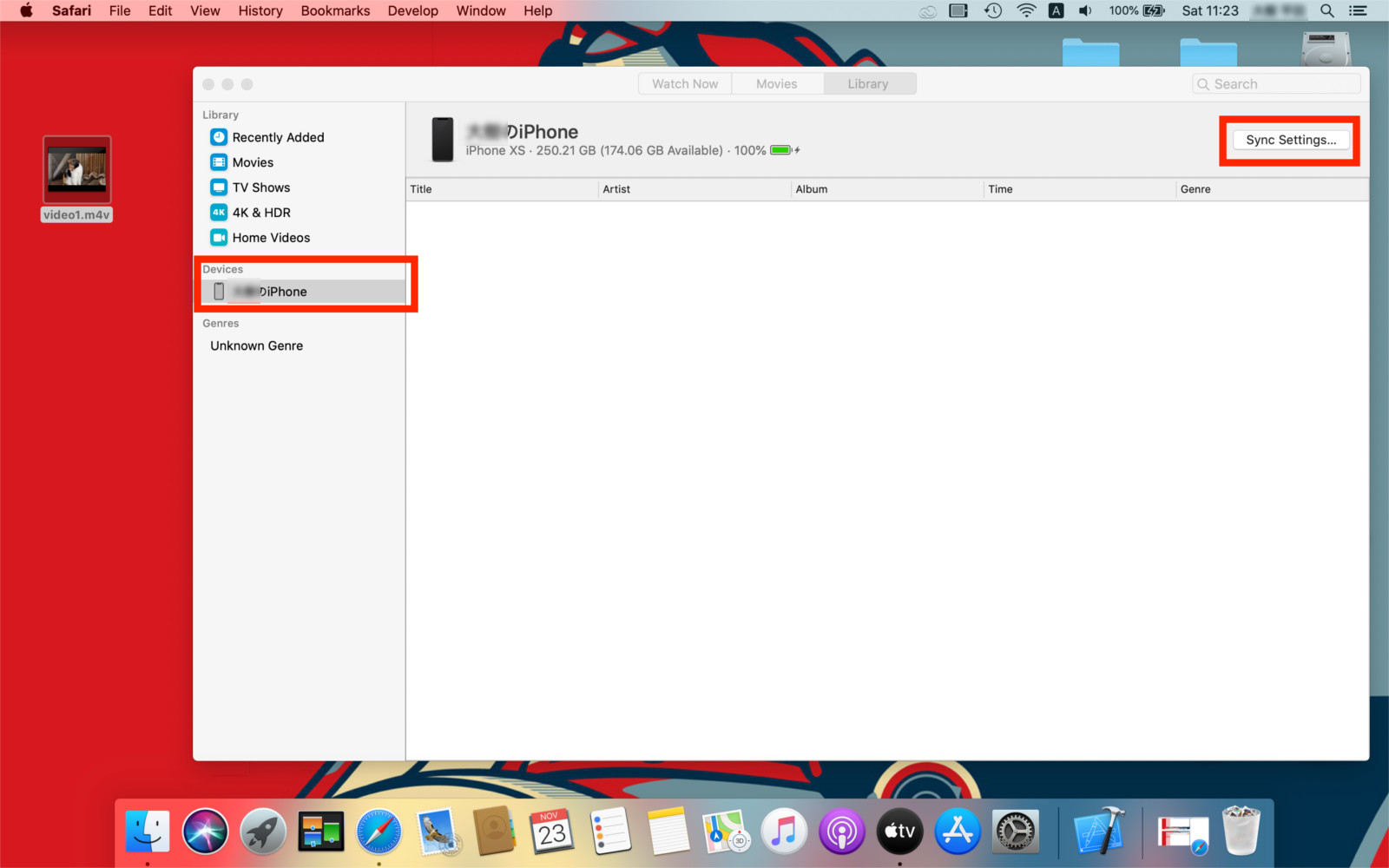Image resolution: width=1389 pixels, height=868 pixels.
Task: Open the Music app in the Dock
Action: point(784,832)
